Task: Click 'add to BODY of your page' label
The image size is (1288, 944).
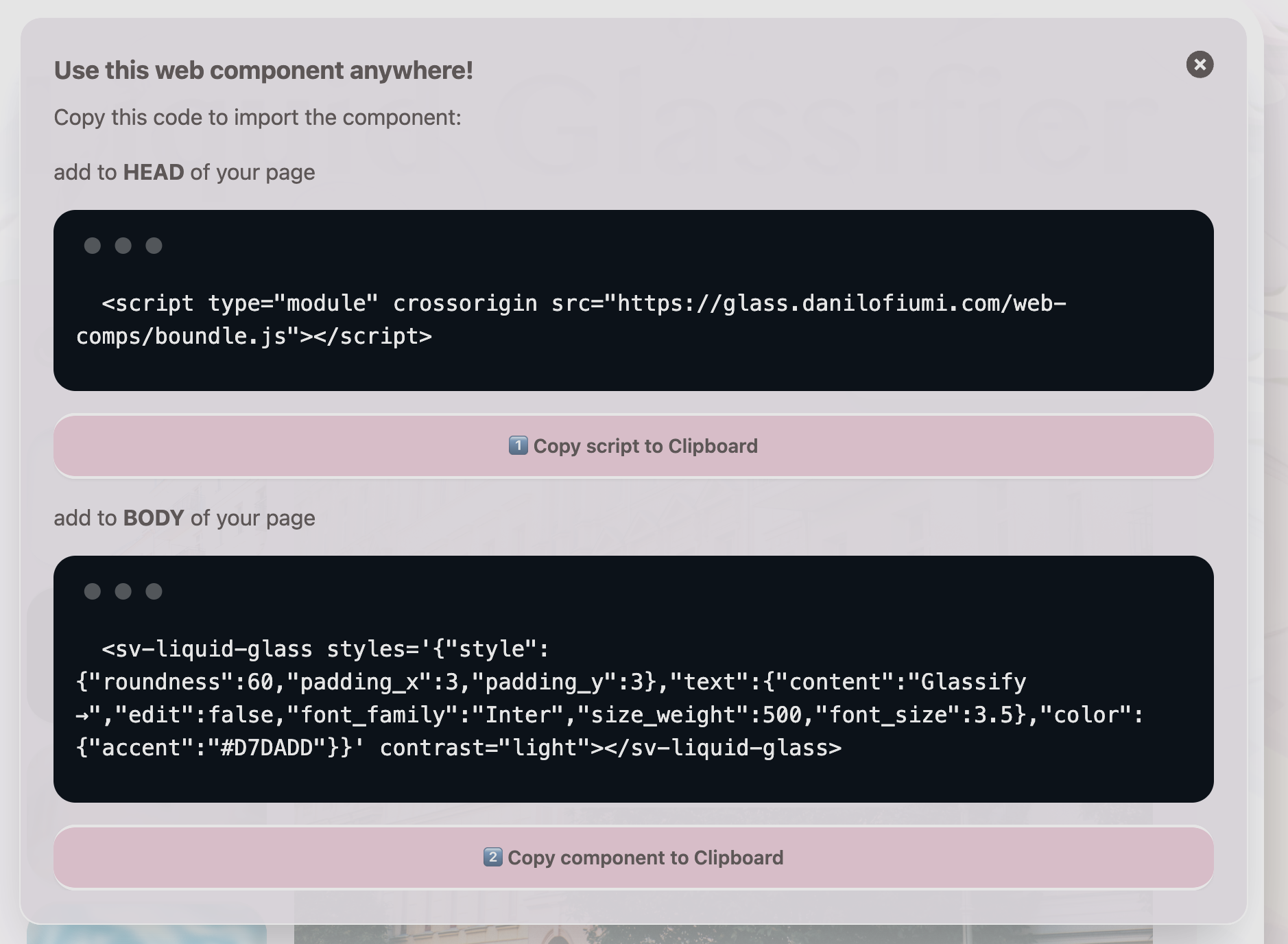Action: pyautogui.click(x=184, y=518)
